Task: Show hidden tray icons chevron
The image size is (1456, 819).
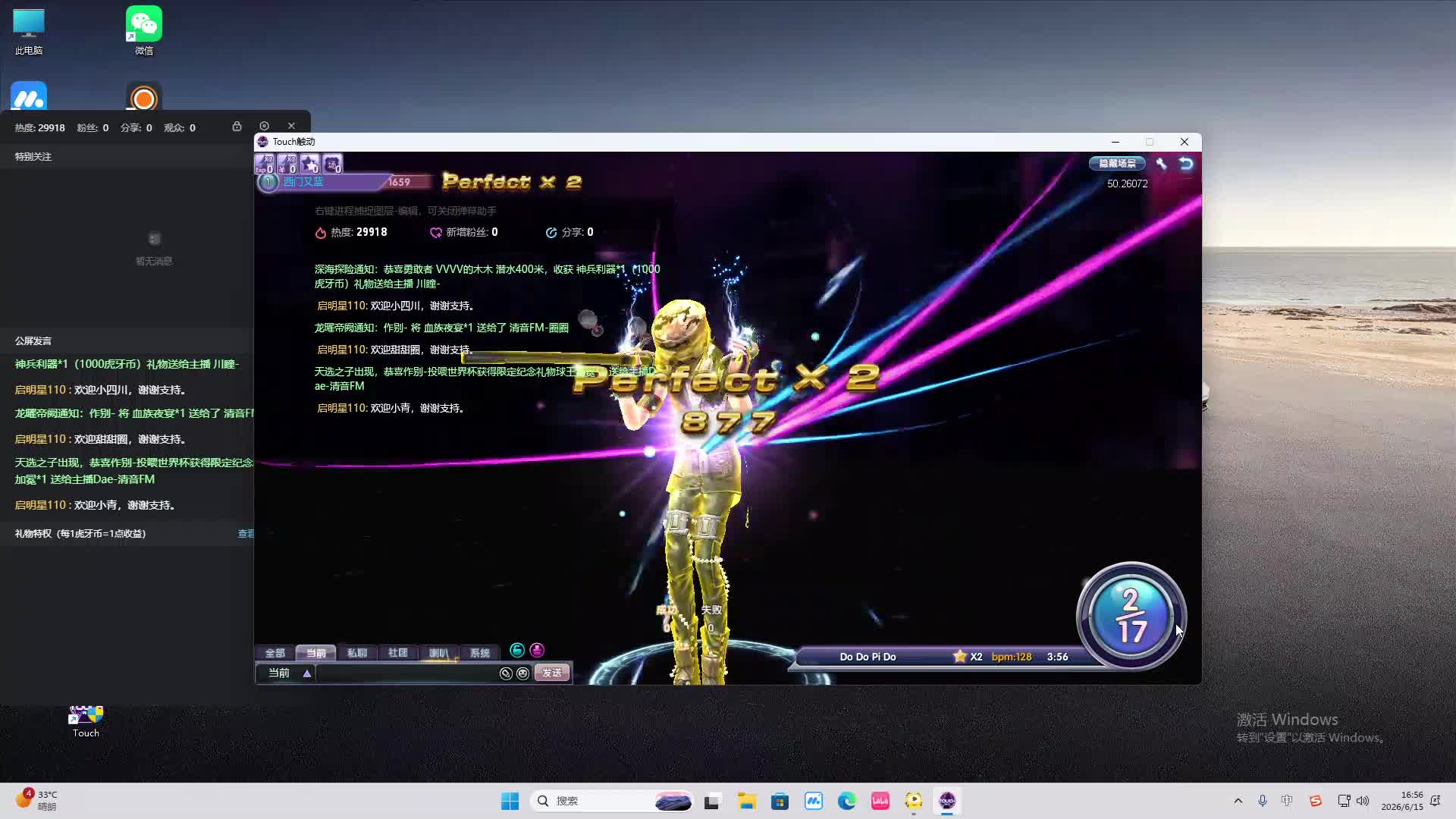Action: pos(1238,801)
